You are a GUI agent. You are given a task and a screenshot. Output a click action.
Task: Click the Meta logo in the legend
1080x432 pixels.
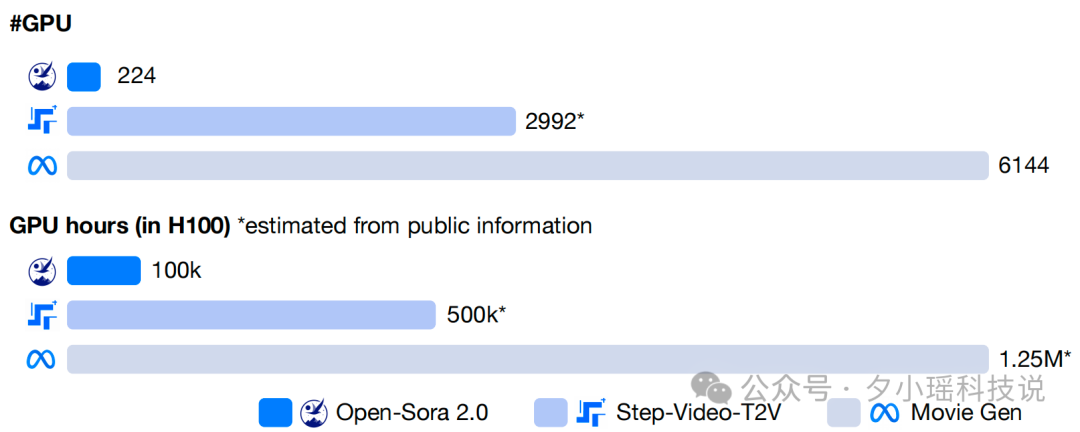tap(884, 413)
